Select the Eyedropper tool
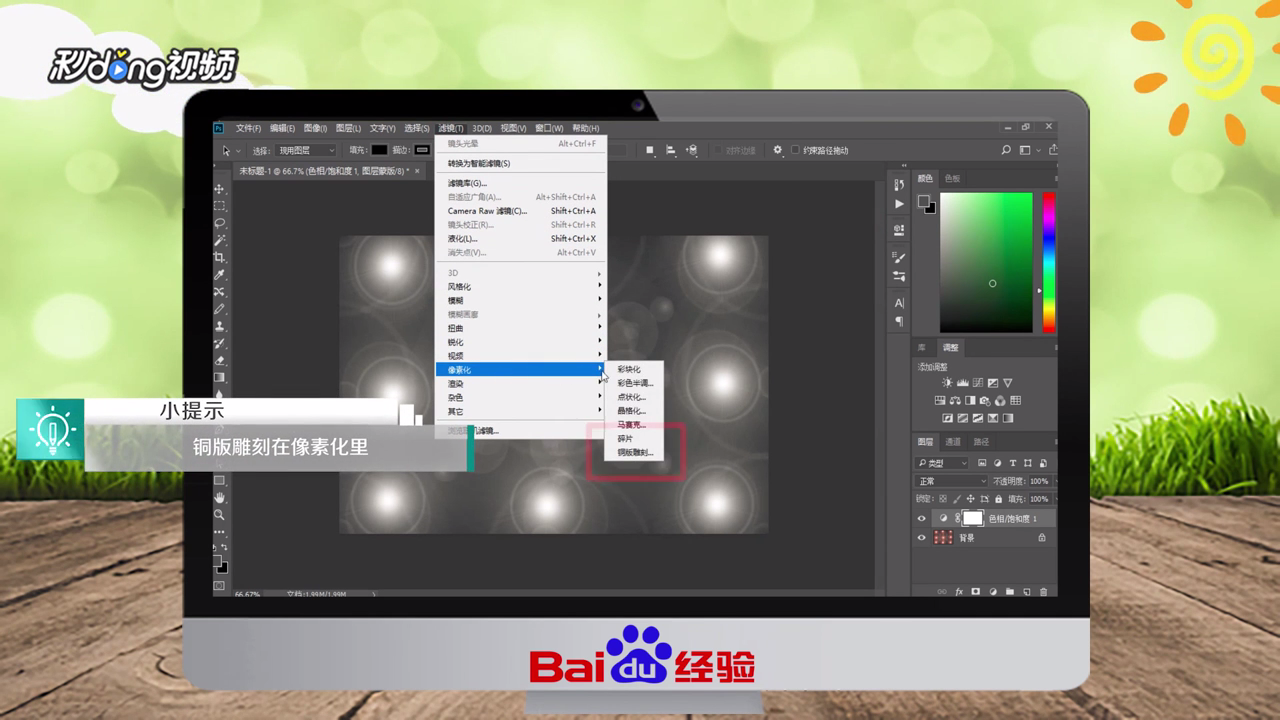 (x=220, y=275)
